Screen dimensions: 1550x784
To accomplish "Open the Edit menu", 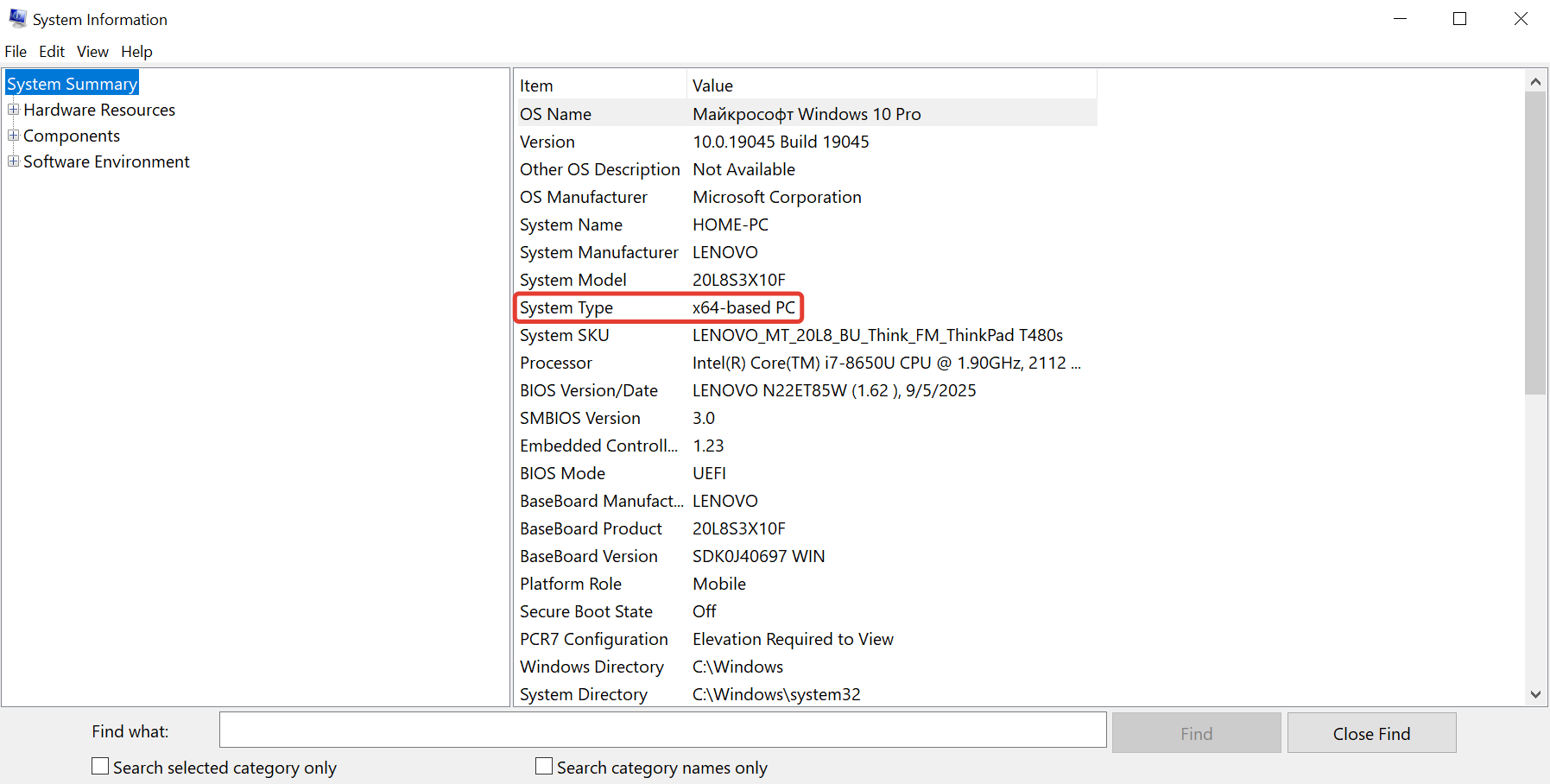I will 52,52.
